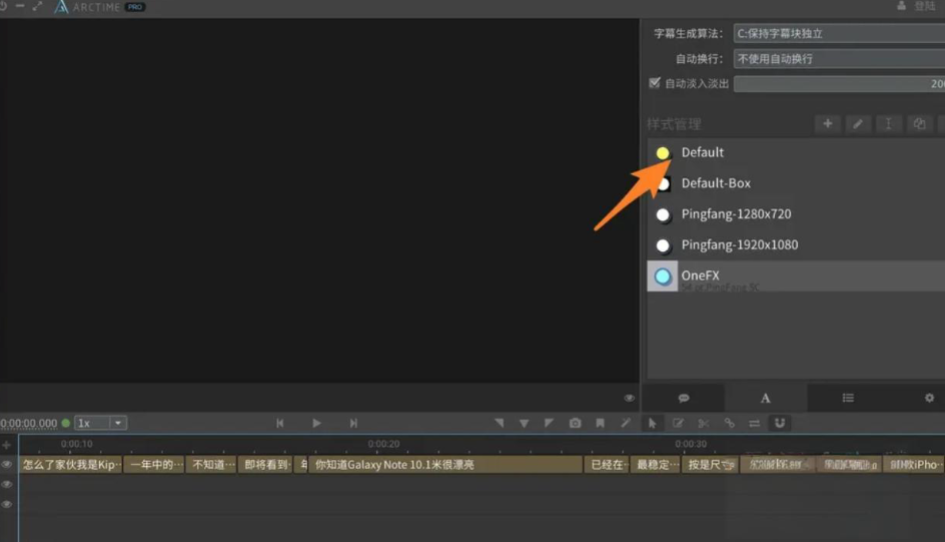This screenshot has height=542, width=945.
Task: Take a snapshot with the camera icon
Action: pos(575,423)
